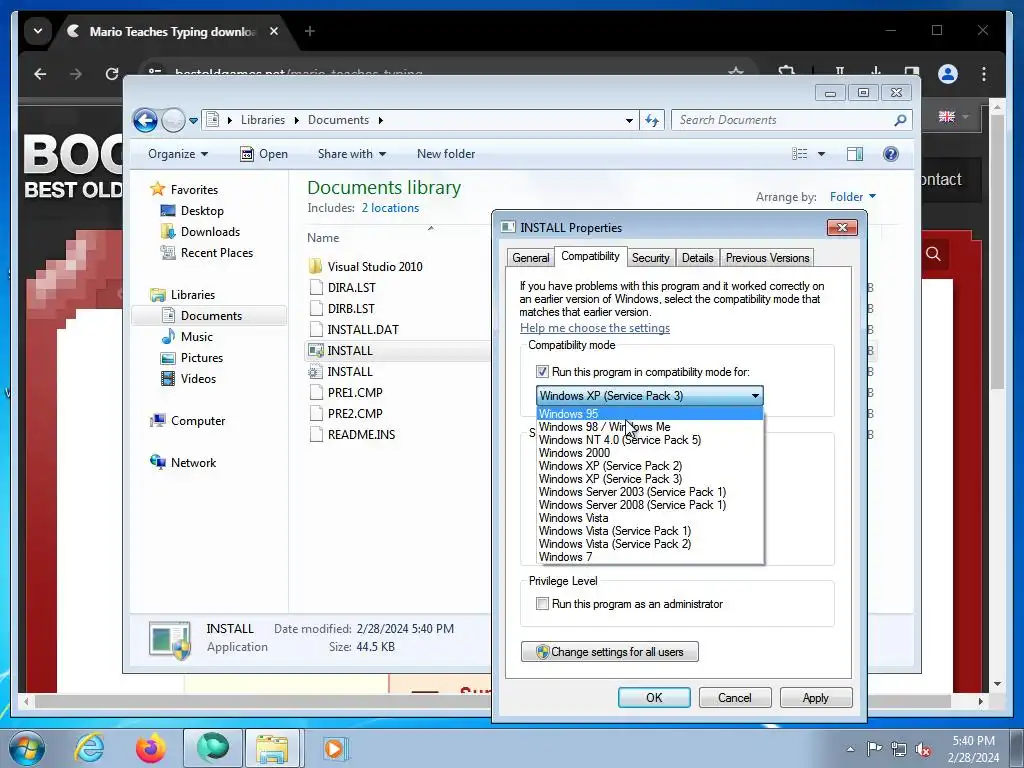1024x768 pixels.
Task: Click Windows Start orb button
Action: pyautogui.click(x=27, y=748)
